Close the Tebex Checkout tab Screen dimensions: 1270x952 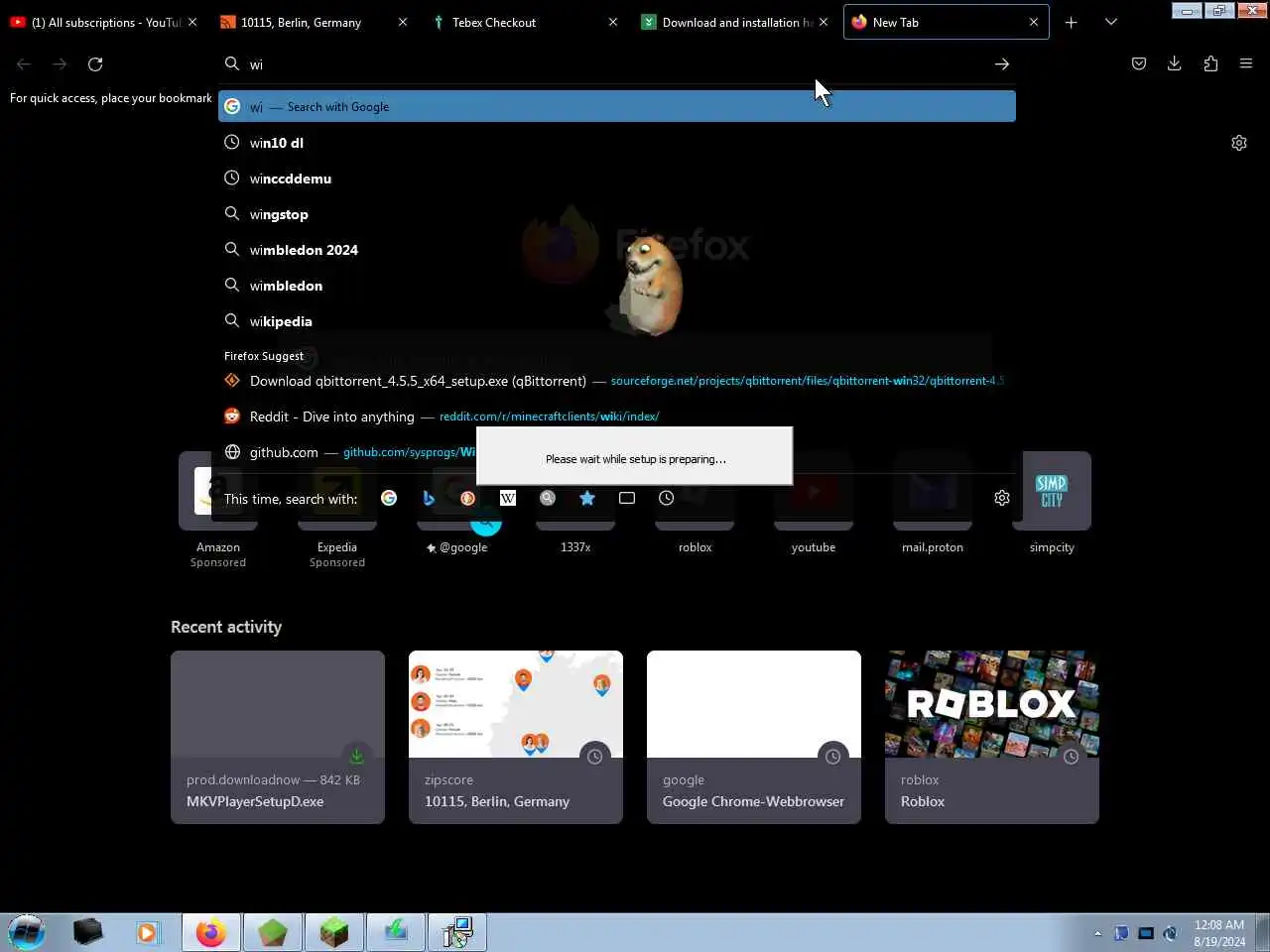613,22
